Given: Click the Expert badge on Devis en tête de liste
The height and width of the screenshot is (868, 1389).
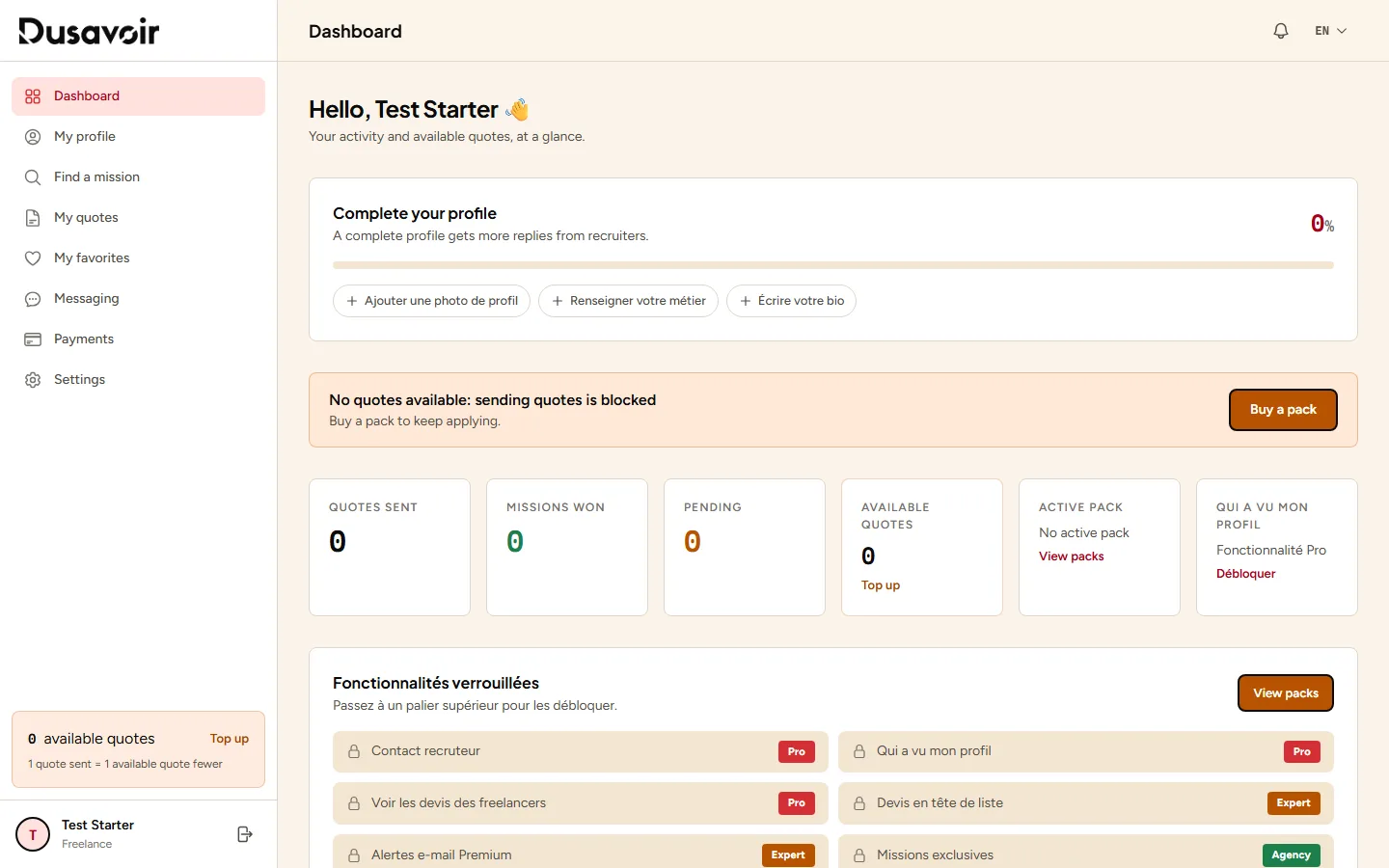Looking at the screenshot, I should [1294, 803].
